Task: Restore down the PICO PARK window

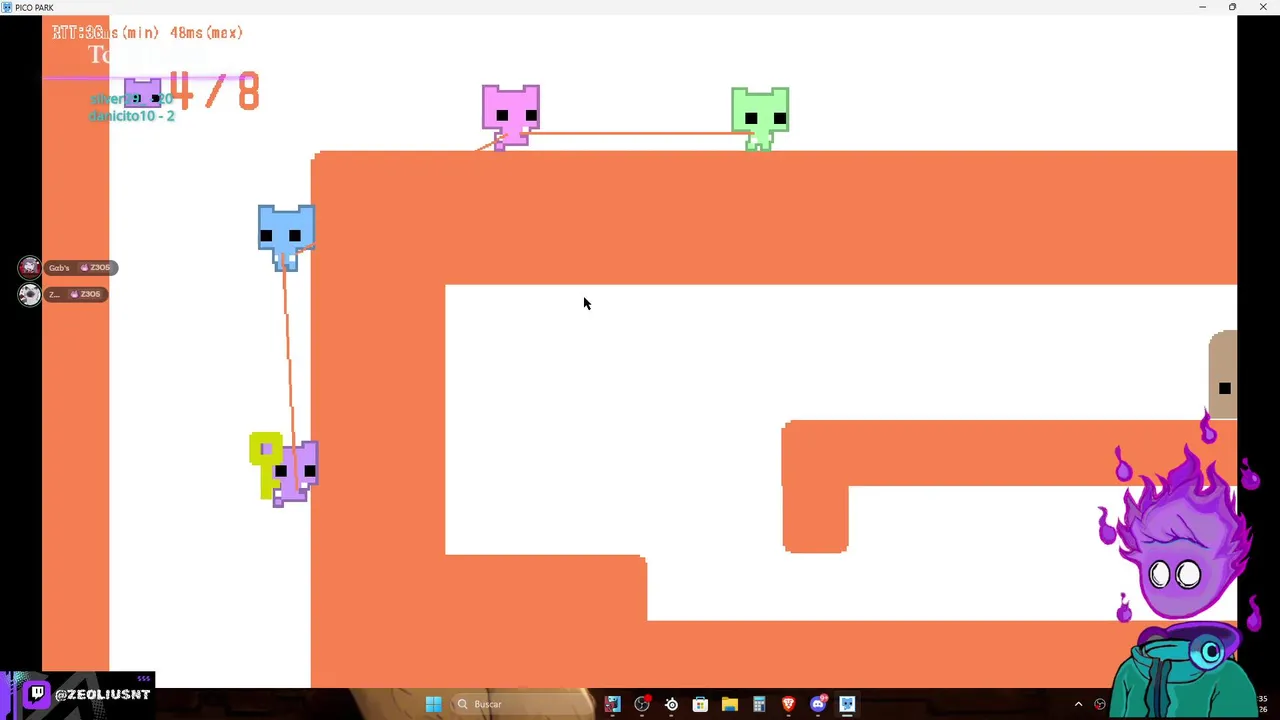Action: (1232, 7)
